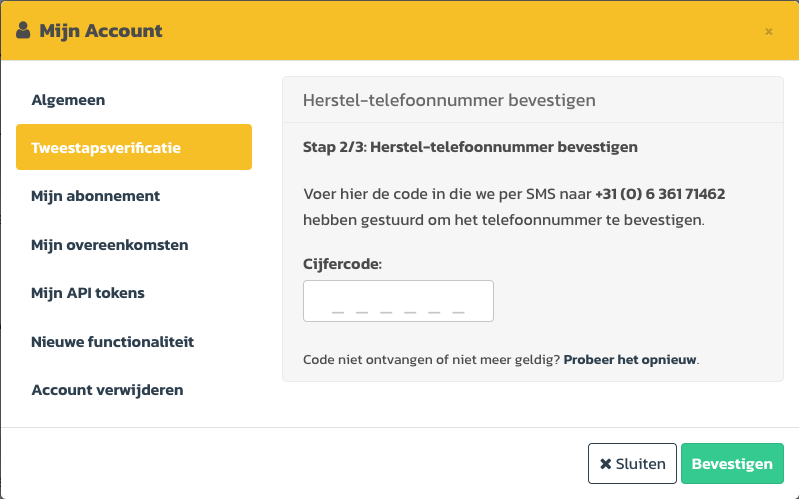The width and height of the screenshot is (799, 499).
Task: Click the Probeer het opnieuw link
Action: [x=630, y=360]
